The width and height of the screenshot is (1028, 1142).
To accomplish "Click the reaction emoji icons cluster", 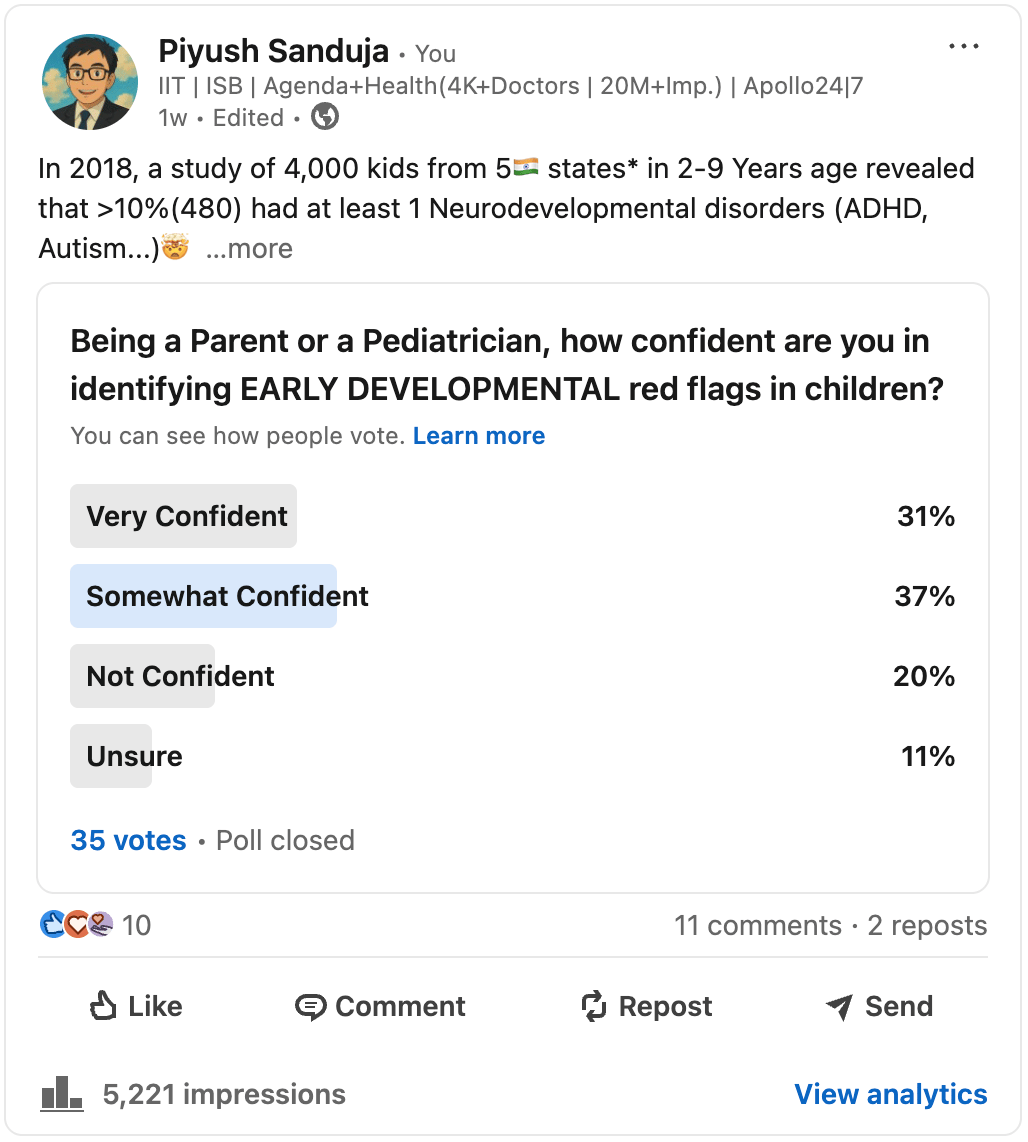I will pos(77,925).
